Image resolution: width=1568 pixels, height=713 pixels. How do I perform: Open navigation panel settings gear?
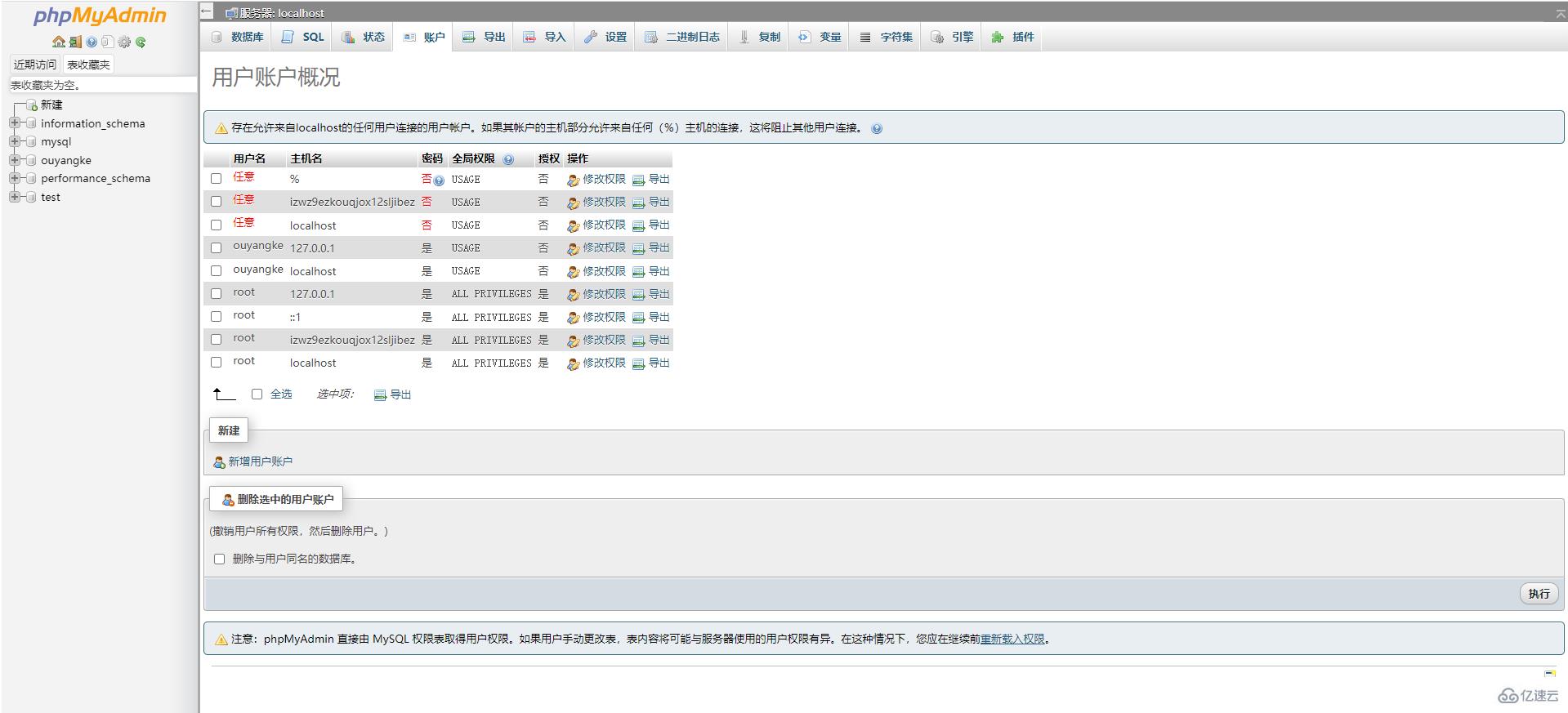pos(124,42)
